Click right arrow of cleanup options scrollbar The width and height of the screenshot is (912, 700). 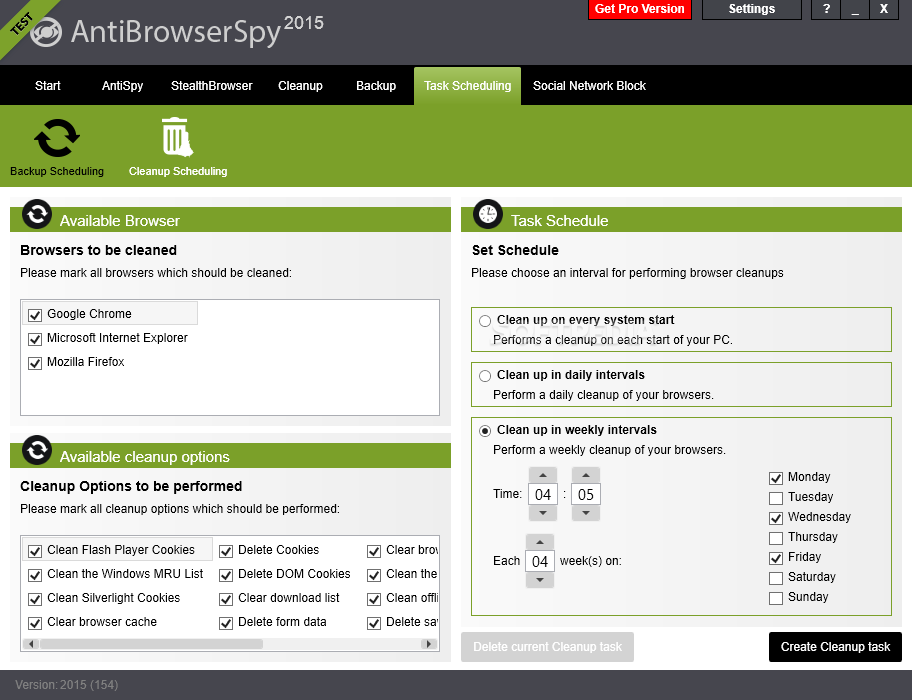429,644
